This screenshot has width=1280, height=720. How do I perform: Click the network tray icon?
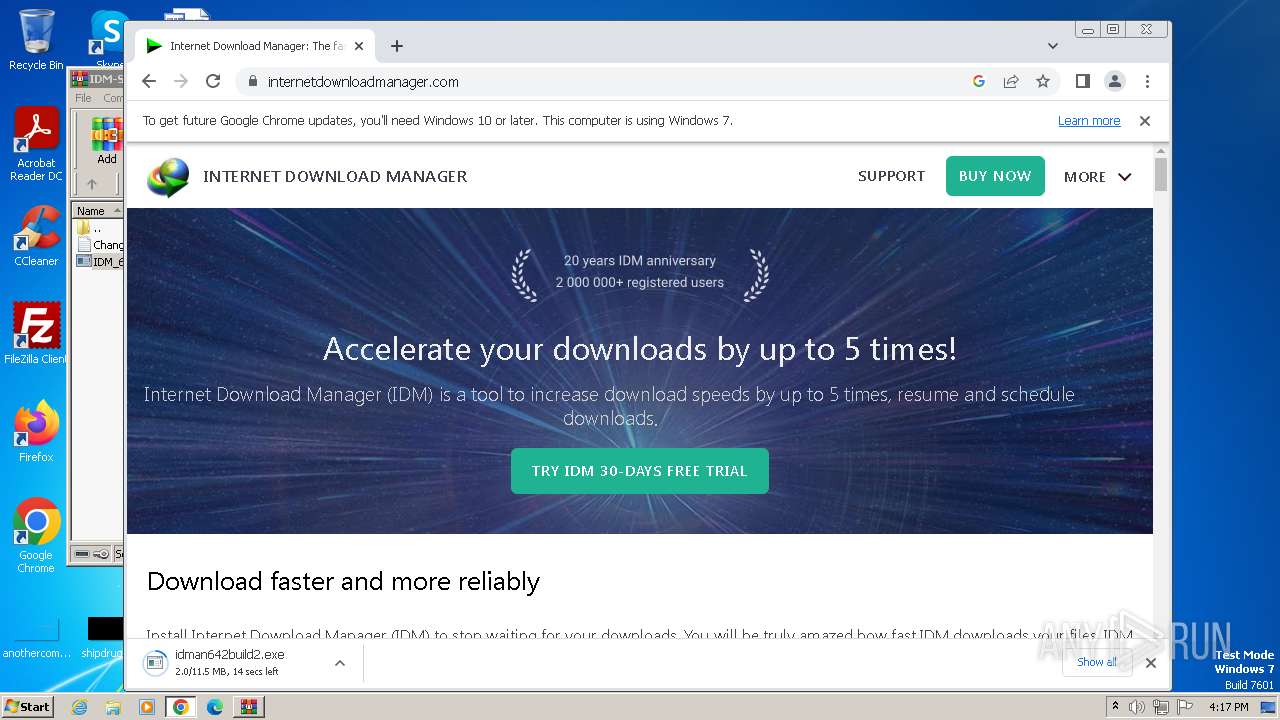(x=1160, y=707)
